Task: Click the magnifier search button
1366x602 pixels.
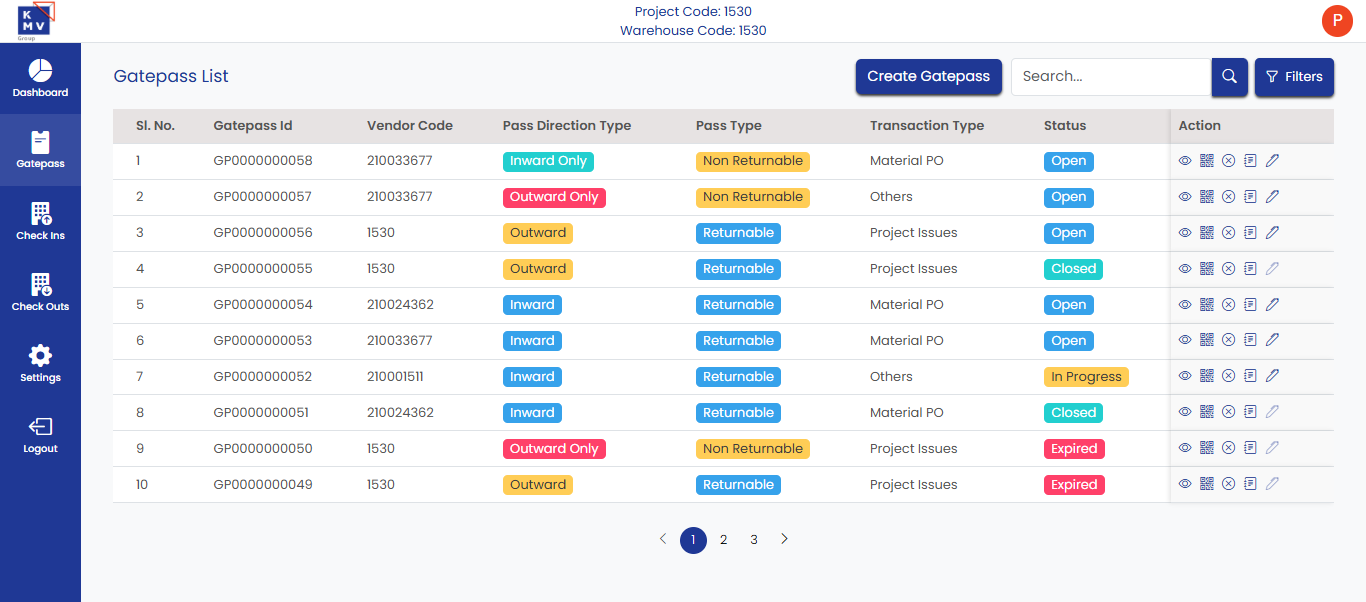Action: click(x=1229, y=77)
